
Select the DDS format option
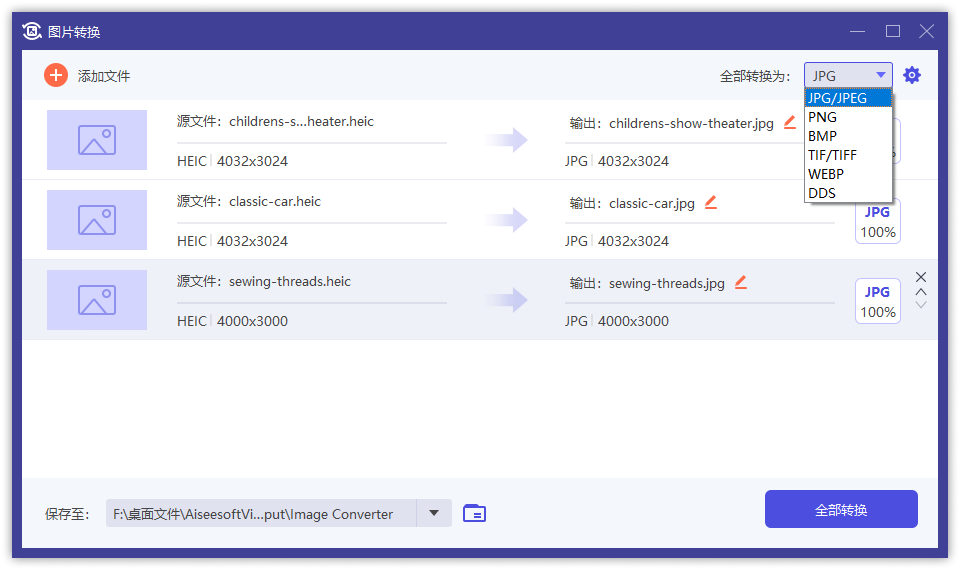tap(821, 193)
